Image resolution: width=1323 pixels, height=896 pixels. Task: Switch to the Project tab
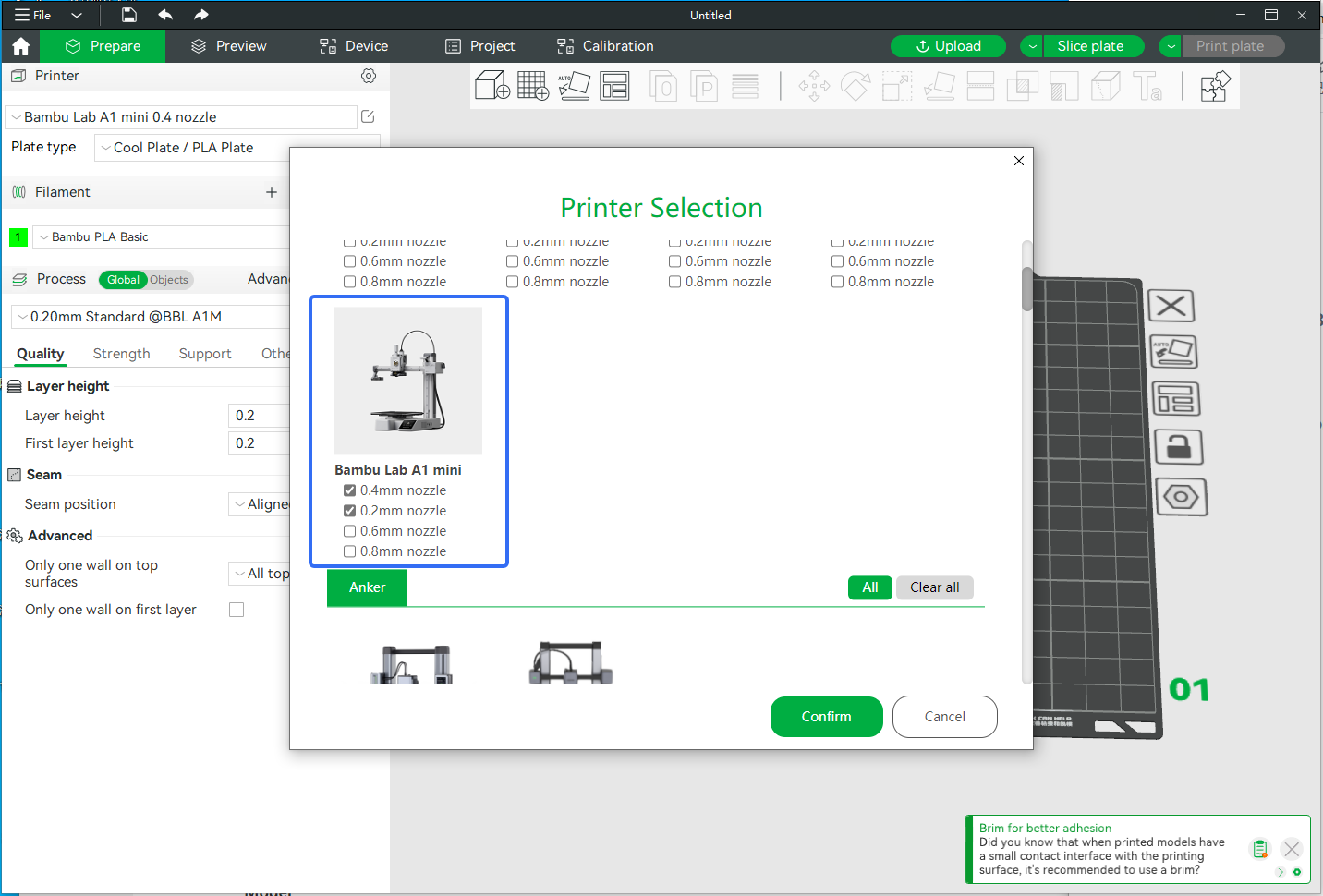(479, 46)
